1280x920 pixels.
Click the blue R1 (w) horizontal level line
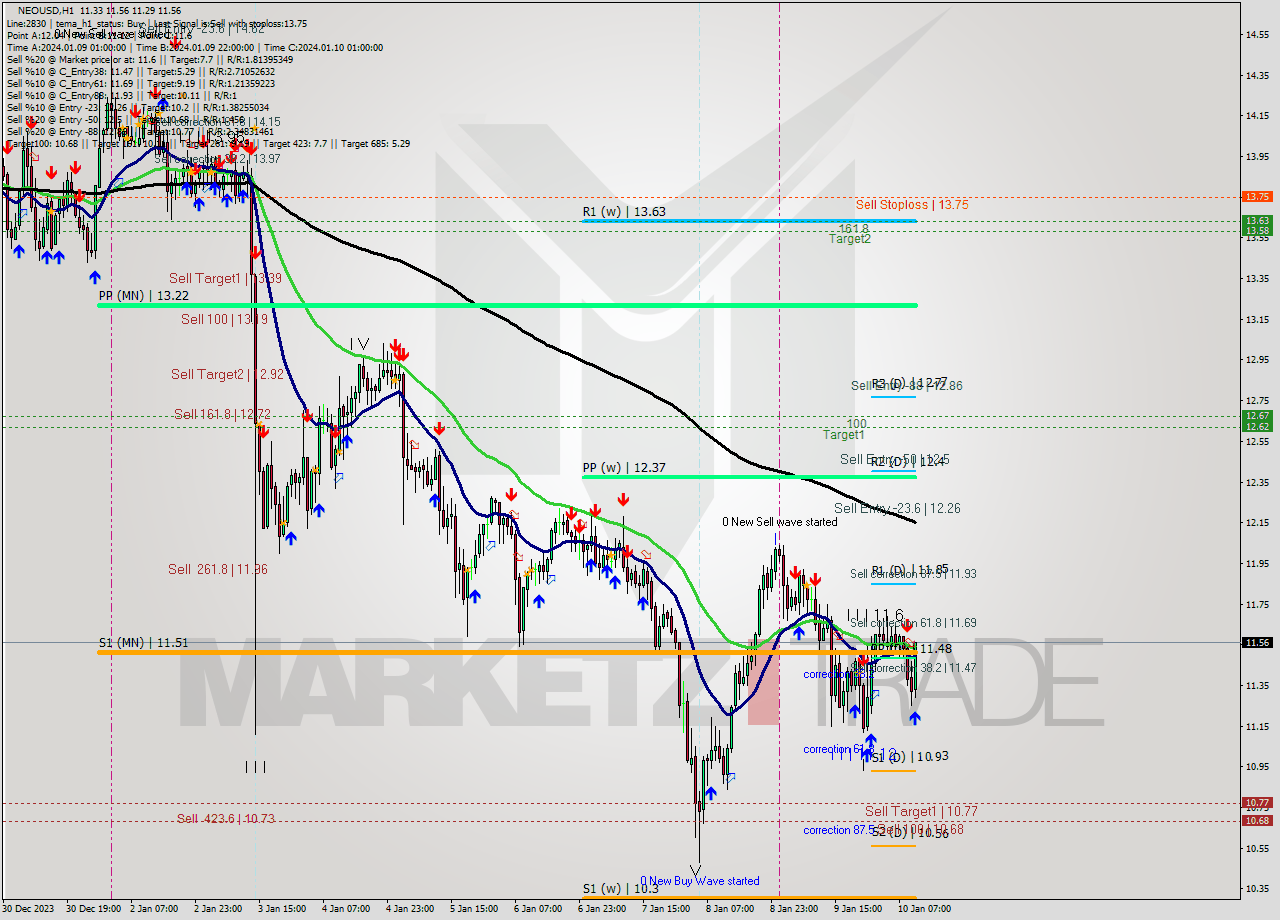[x=749, y=221]
